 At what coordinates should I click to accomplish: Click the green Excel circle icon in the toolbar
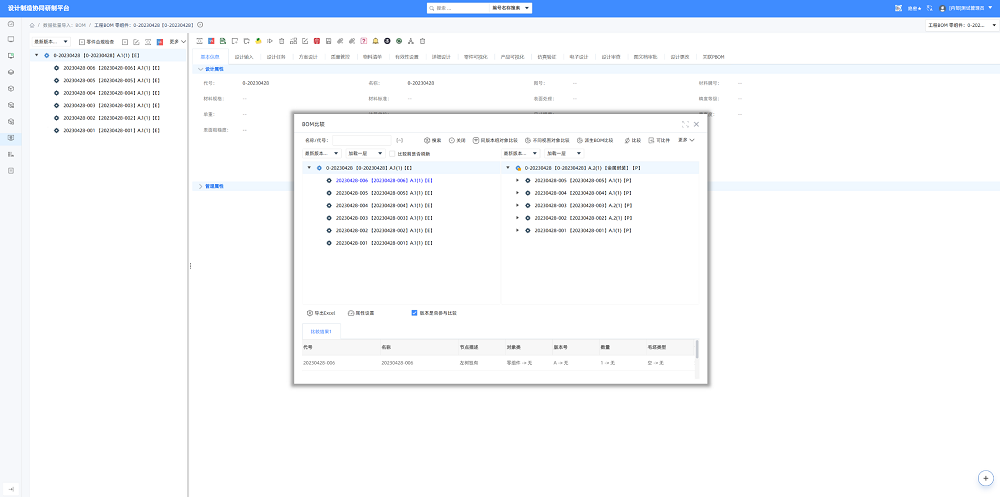tap(399, 41)
